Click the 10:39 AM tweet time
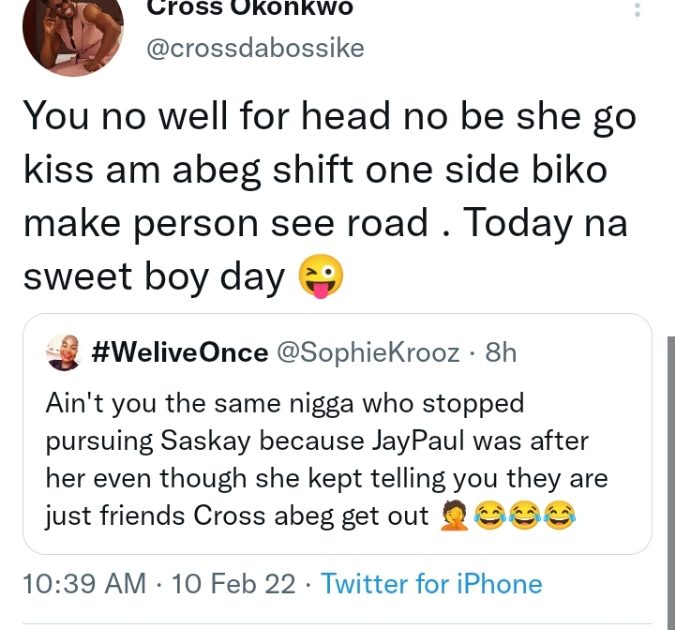The height and width of the screenshot is (630, 675). [83, 584]
